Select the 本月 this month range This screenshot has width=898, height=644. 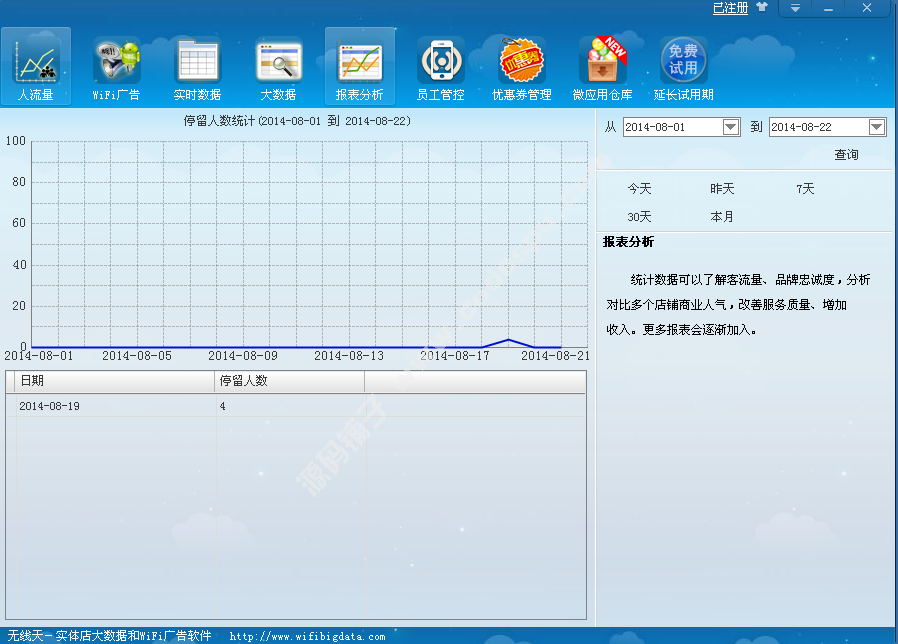click(722, 217)
